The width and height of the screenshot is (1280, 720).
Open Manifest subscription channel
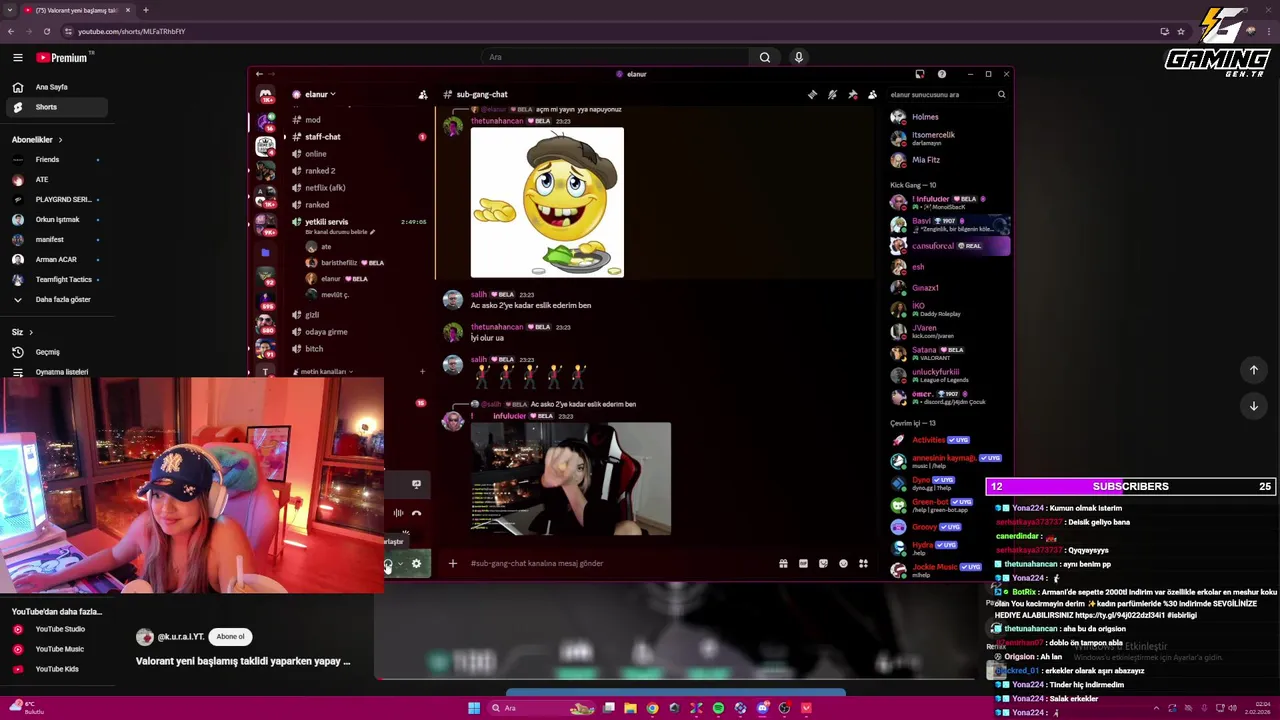tap(49, 239)
